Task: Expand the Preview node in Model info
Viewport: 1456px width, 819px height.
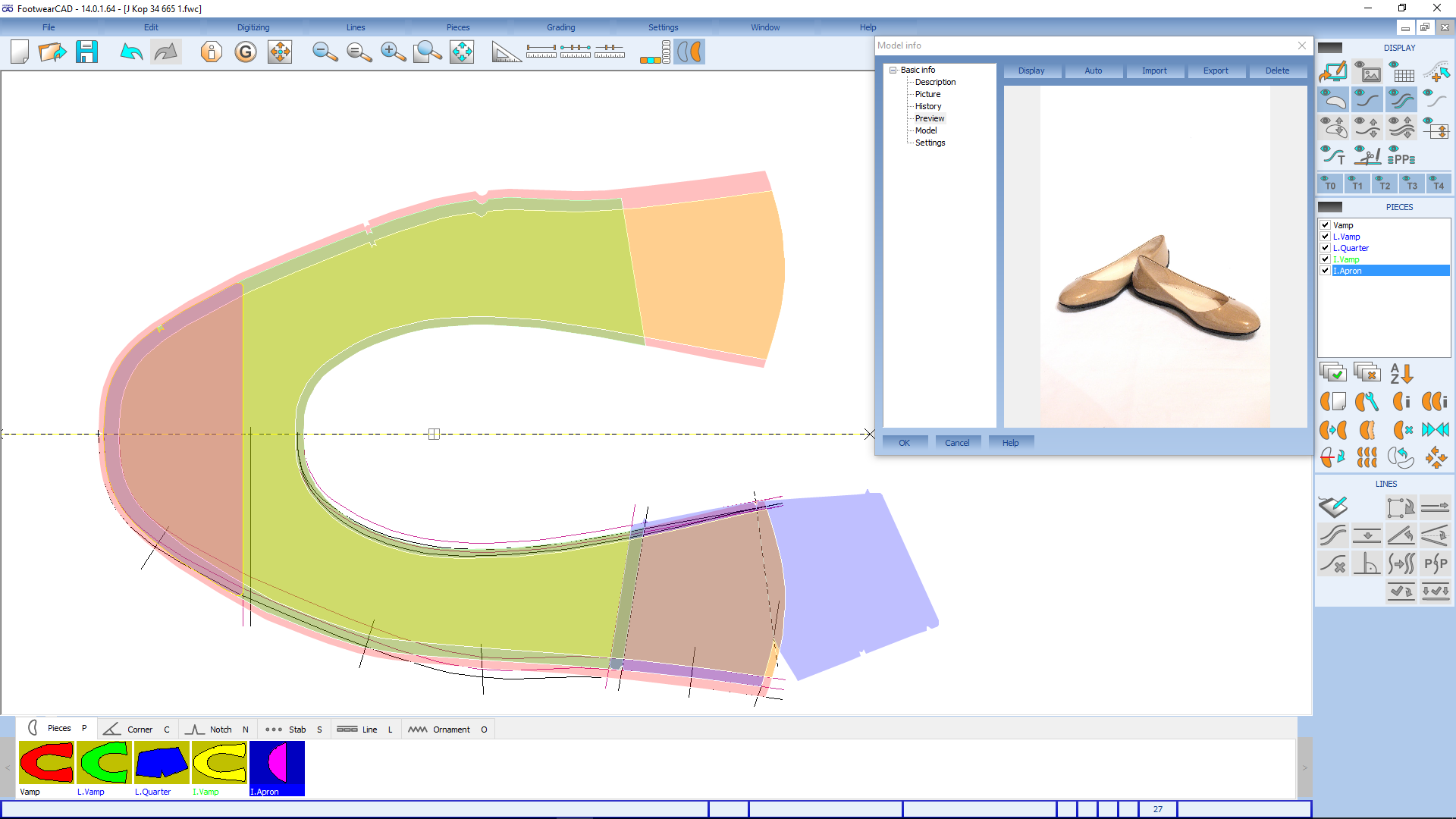Action: click(x=929, y=118)
